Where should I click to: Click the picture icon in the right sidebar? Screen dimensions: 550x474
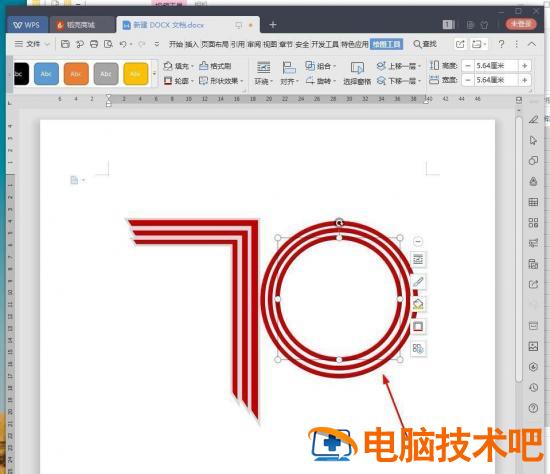point(534,346)
